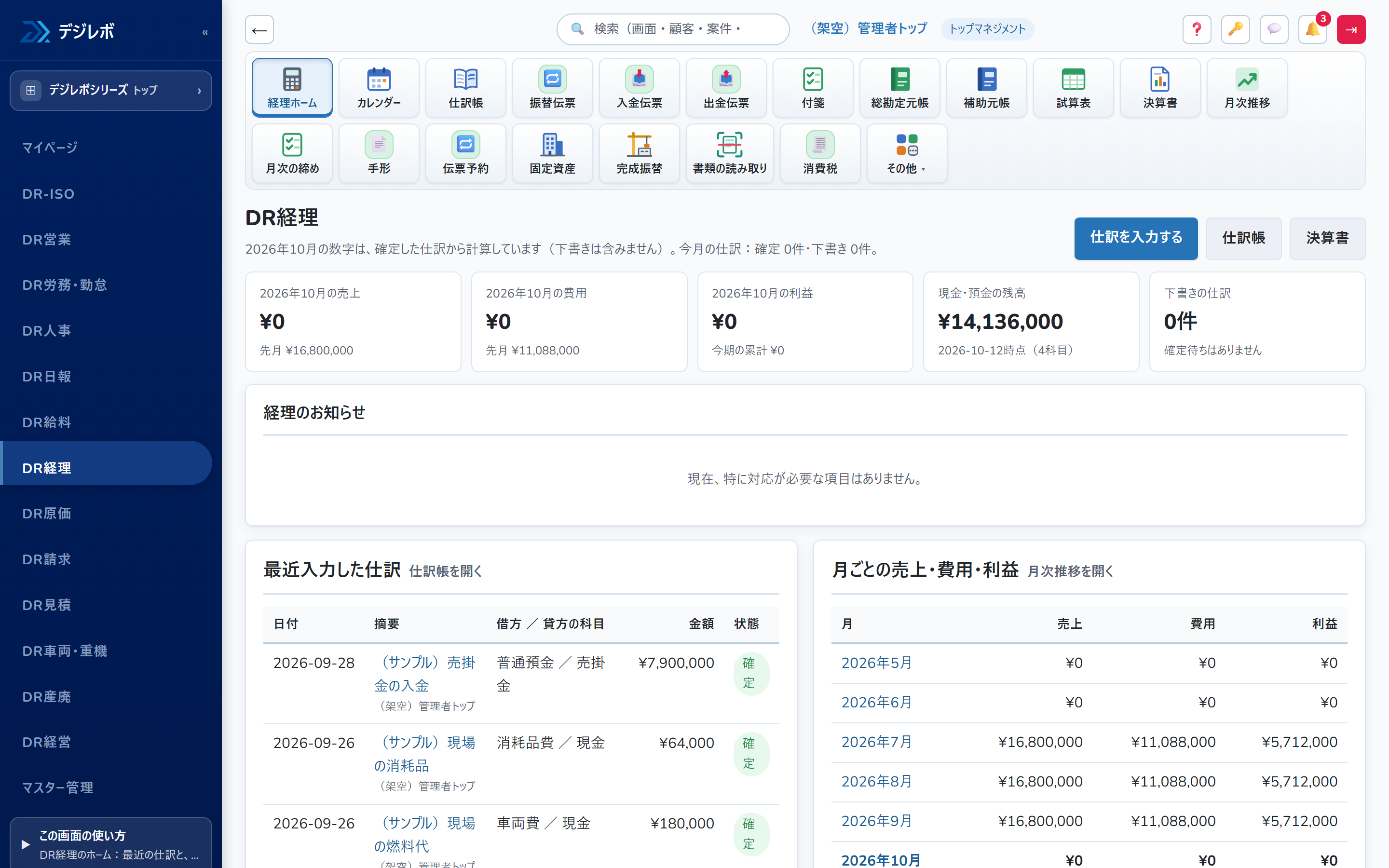Click the back arrow button
The width and height of the screenshot is (1389, 868).
(259, 29)
